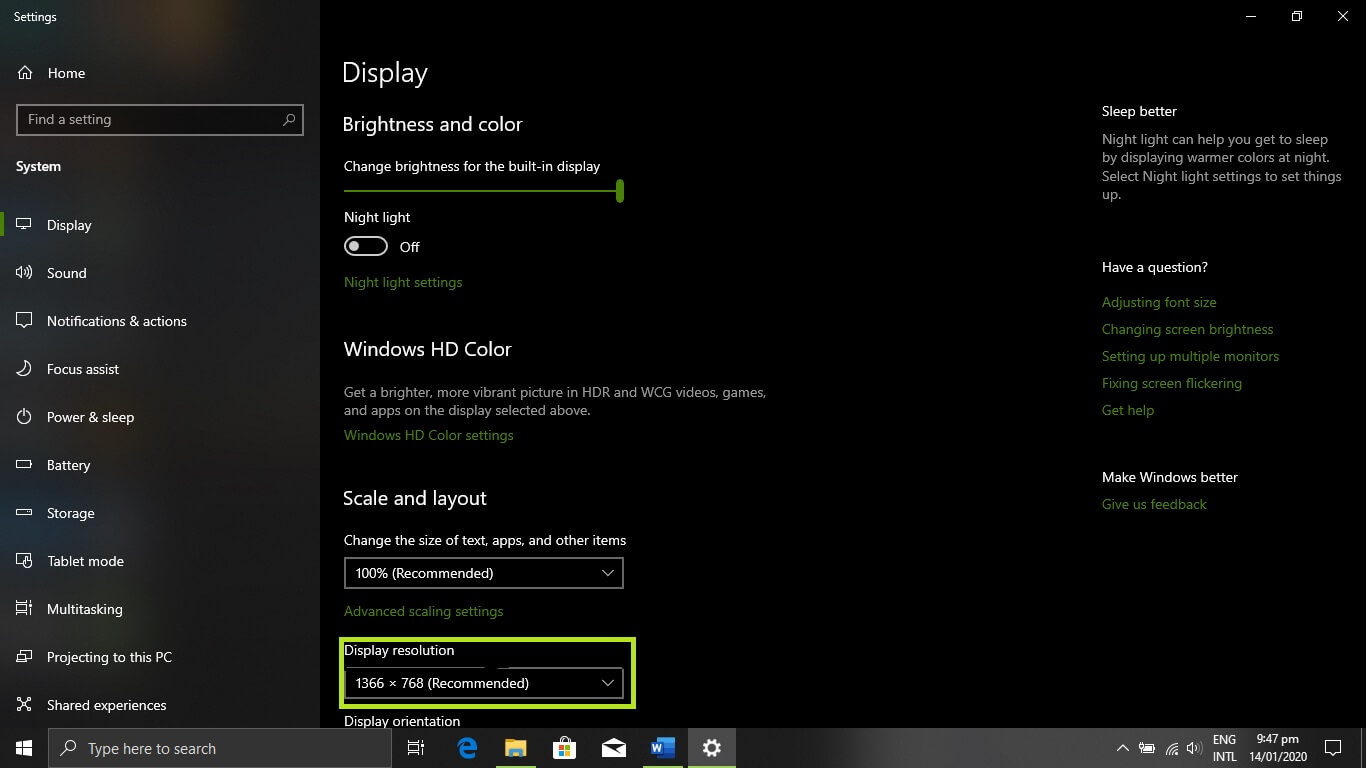This screenshot has height=768, width=1366.
Task: Open Microsoft Edge from taskbar
Action: [467, 748]
